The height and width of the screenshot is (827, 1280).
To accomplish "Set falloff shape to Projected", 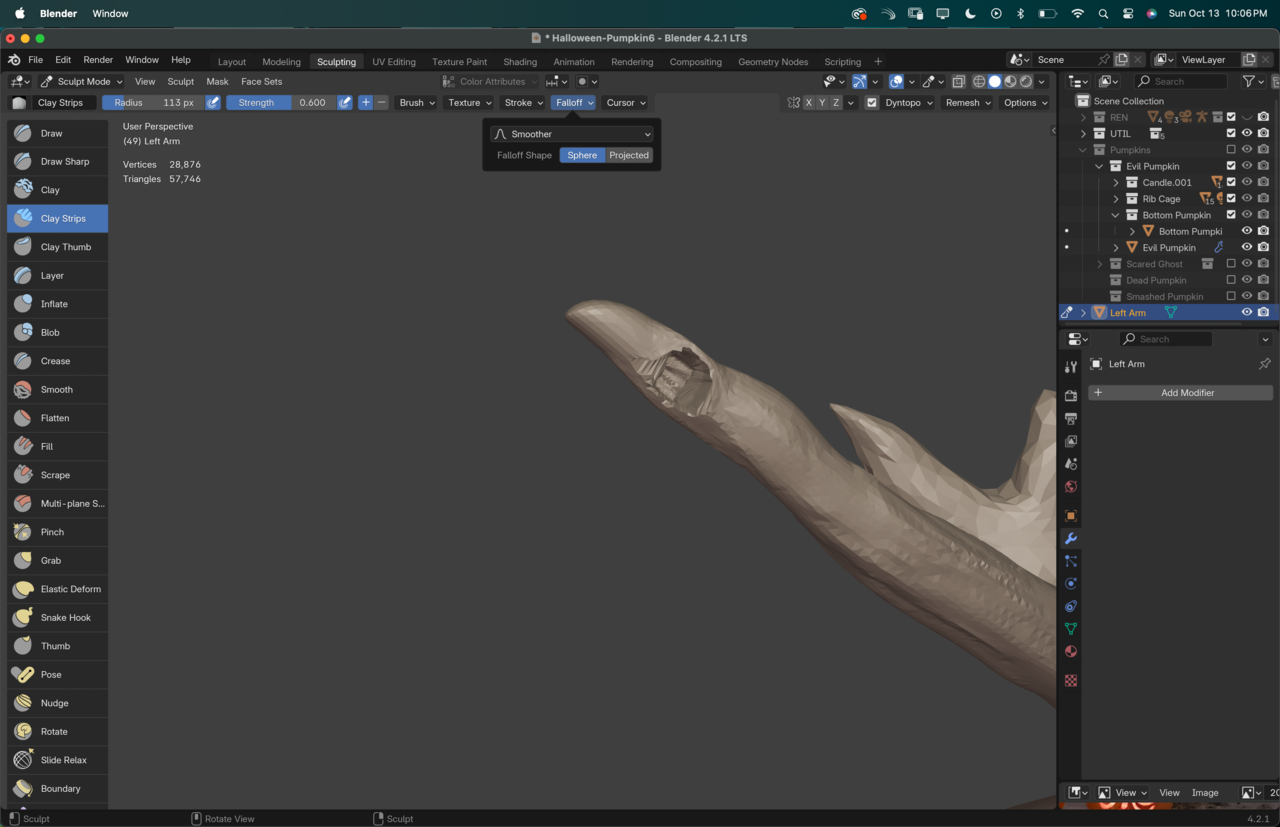I will (629, 155).
